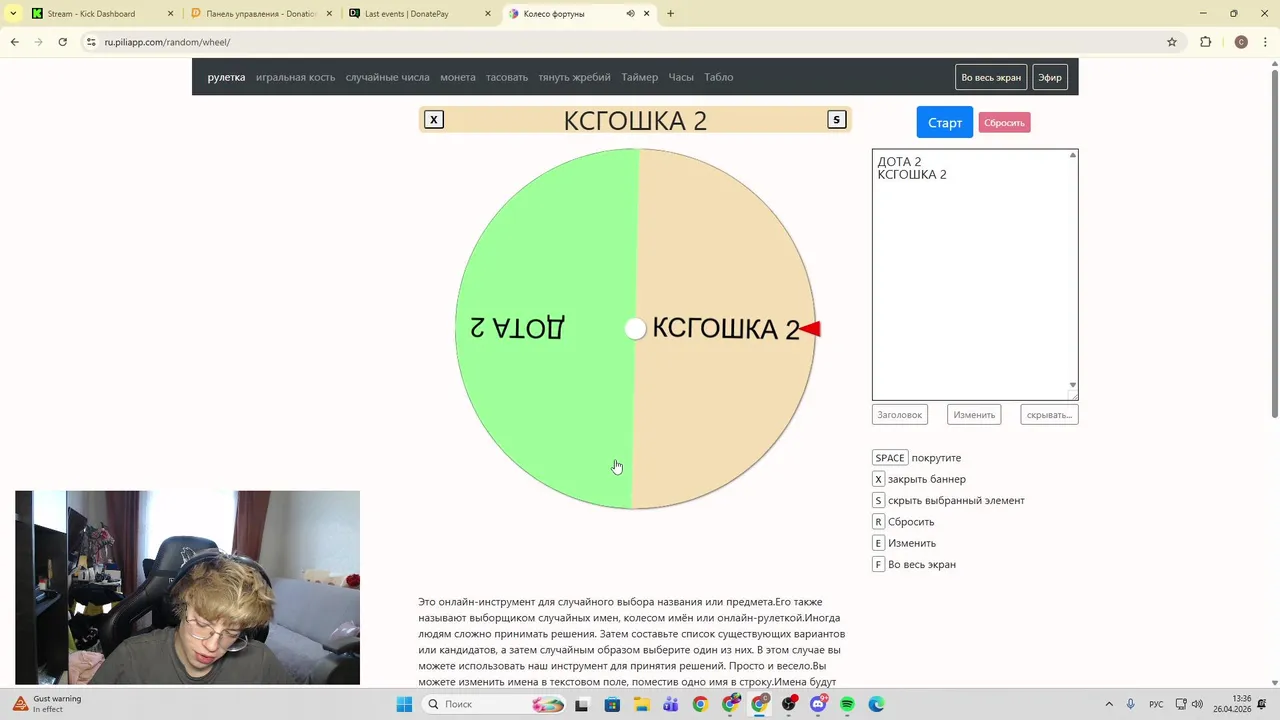Click the red wheel pointer arrow
1280x720 pixels.
tap(811, 329)
